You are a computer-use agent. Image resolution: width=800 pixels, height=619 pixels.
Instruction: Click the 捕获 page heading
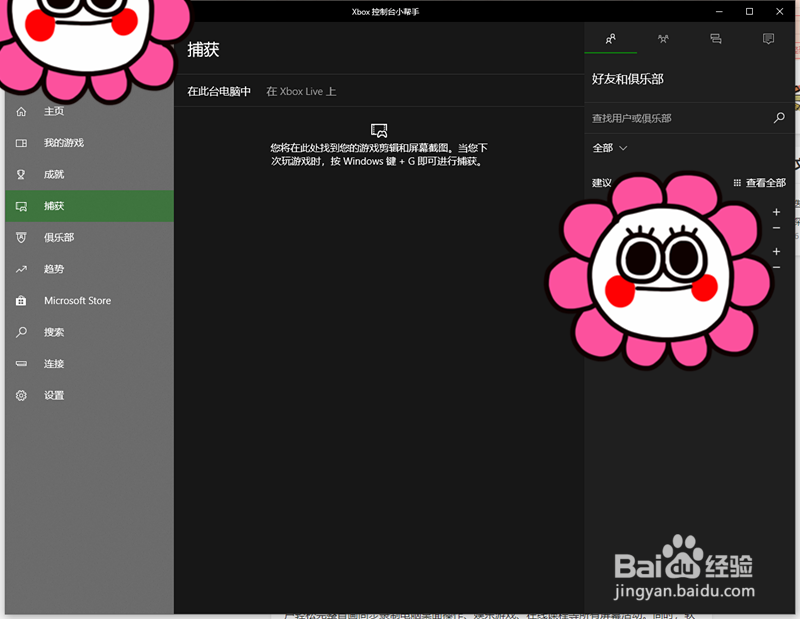click(x=203, y=49)
